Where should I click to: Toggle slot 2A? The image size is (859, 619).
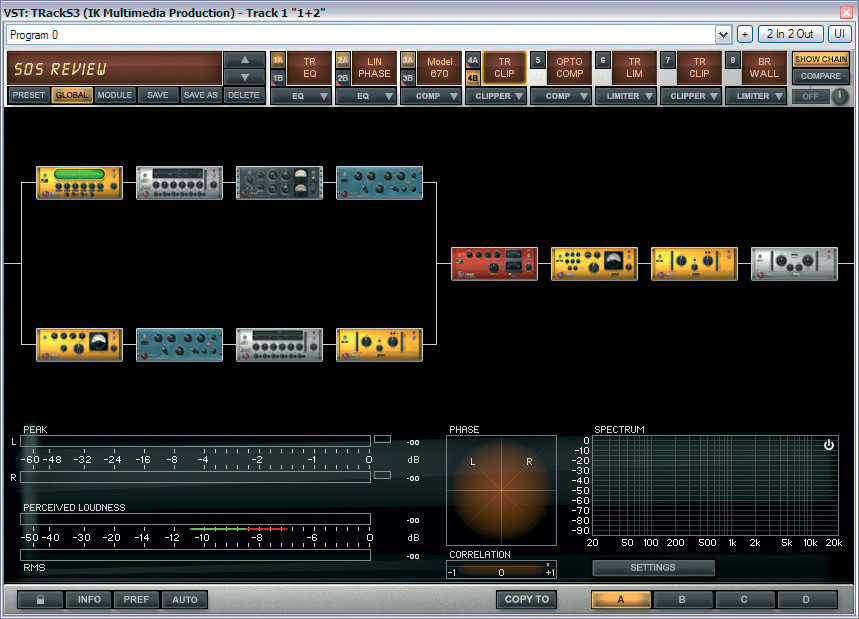click(343, 60)
